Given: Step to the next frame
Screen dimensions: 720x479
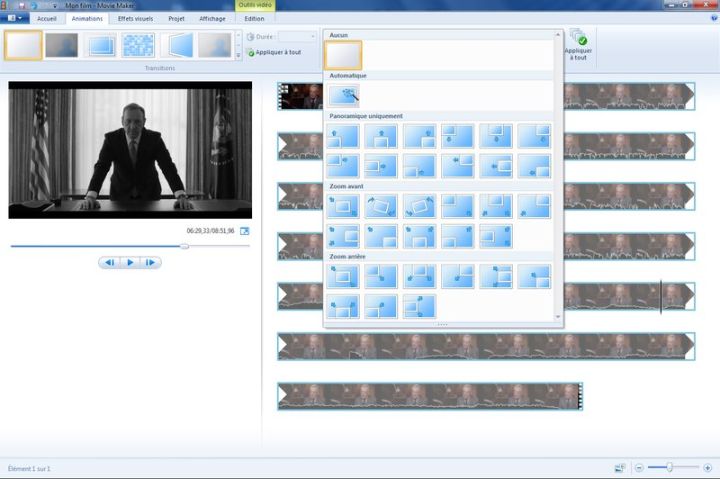Looking at the screenshot, I should click(150, 262).
